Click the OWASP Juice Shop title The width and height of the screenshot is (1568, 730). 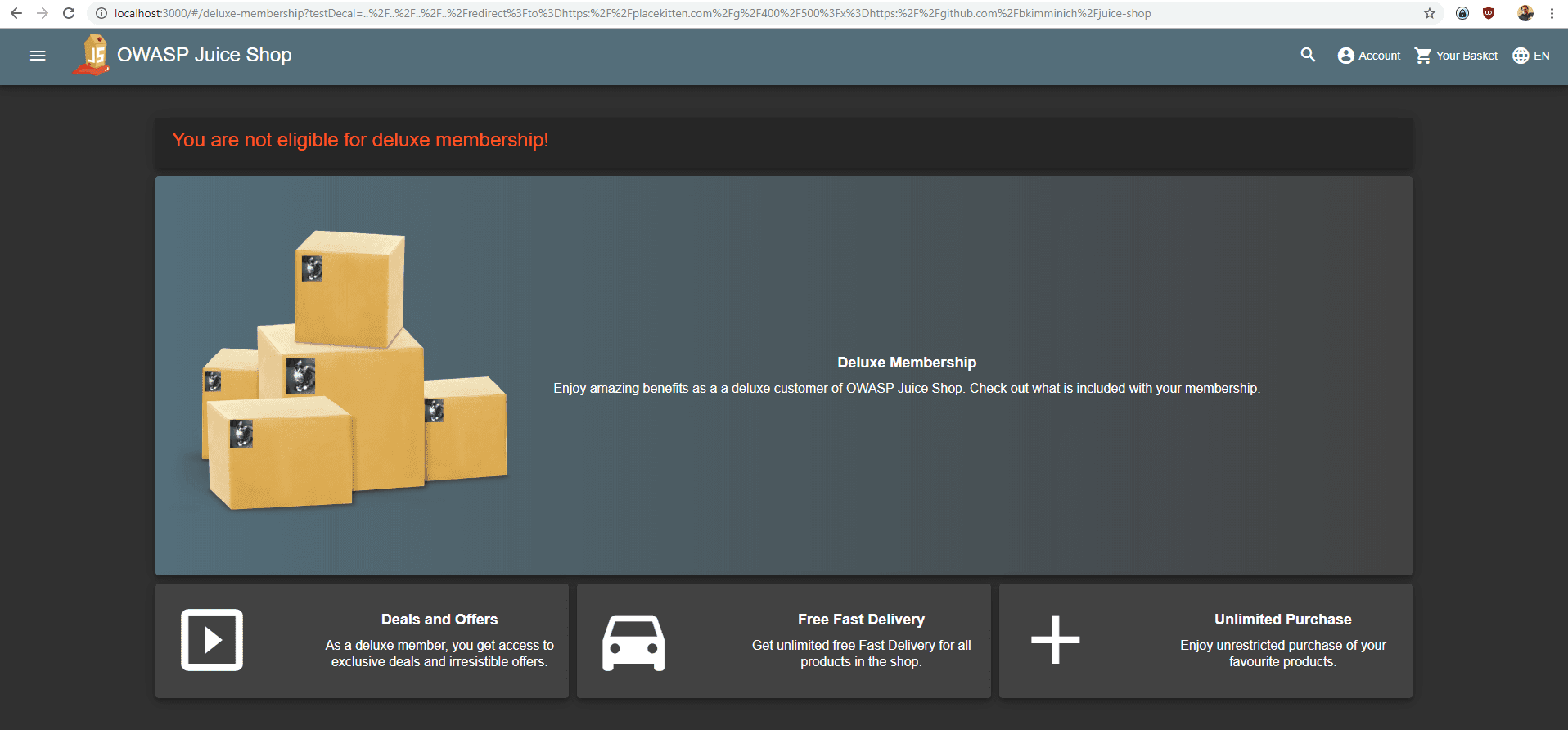205,55
